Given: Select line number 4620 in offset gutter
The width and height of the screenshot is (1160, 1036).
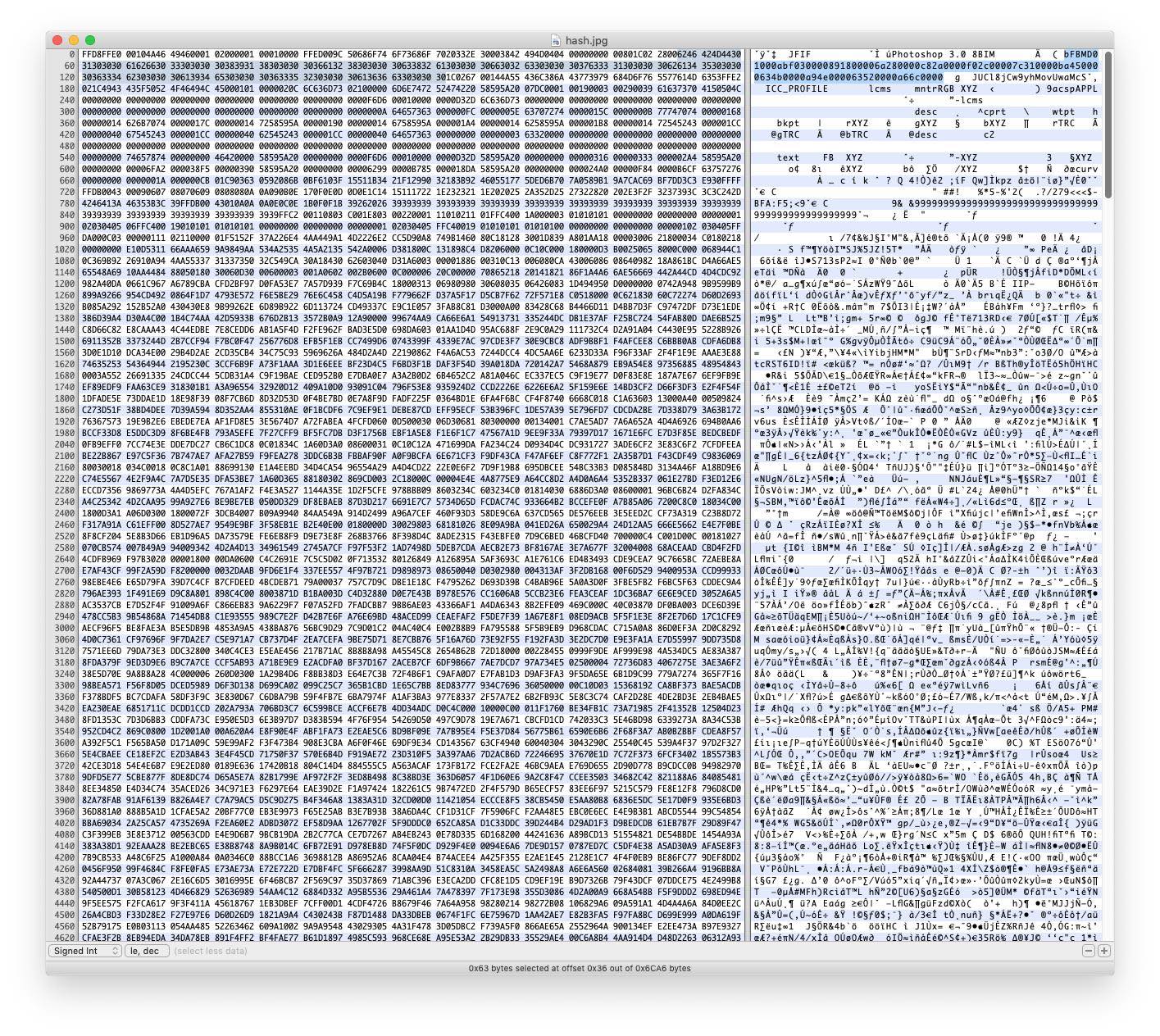Looking at the screenshot, I should [x=63, y=938].
